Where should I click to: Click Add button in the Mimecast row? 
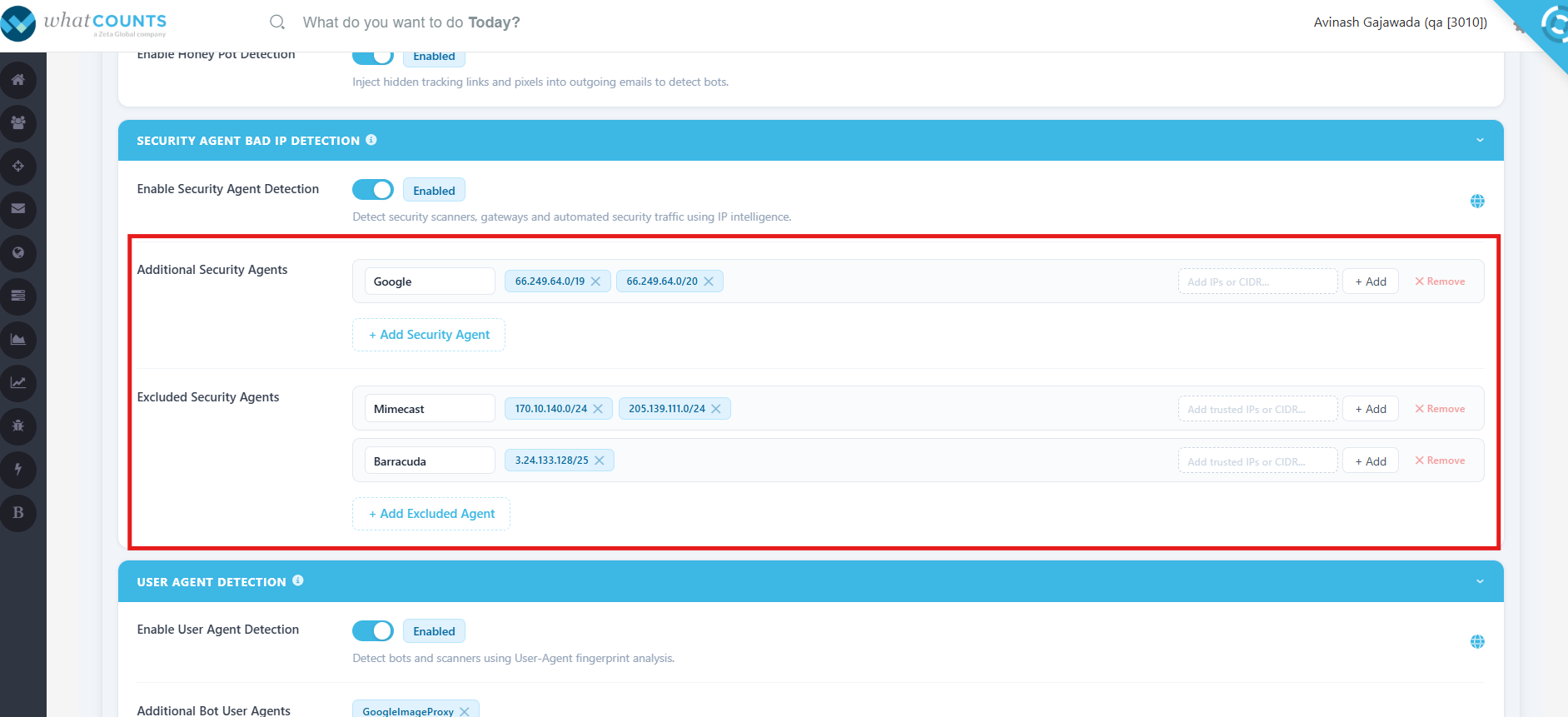[x=1371, y=409]
